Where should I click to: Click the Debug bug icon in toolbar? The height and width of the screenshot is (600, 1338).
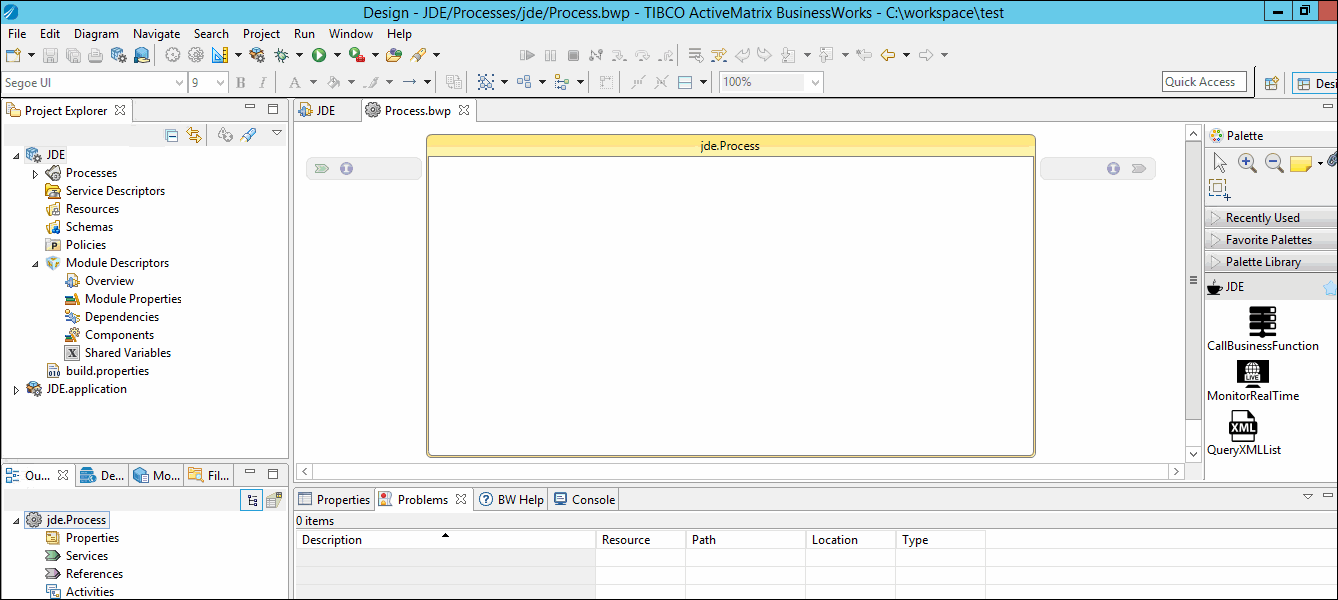coord(282,55)
